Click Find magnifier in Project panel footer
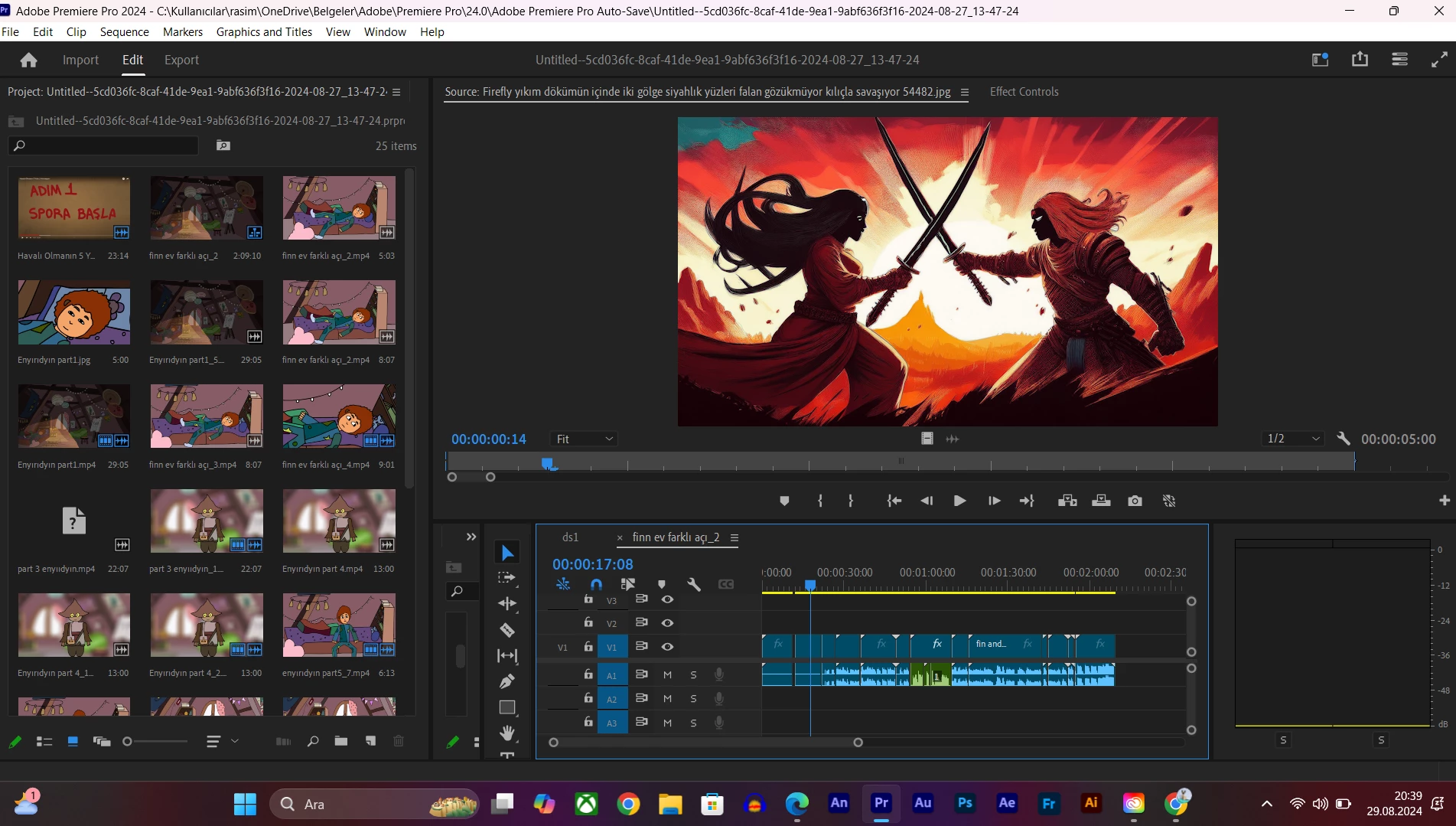Screen dimensions: 1456x826 point(313,741)
